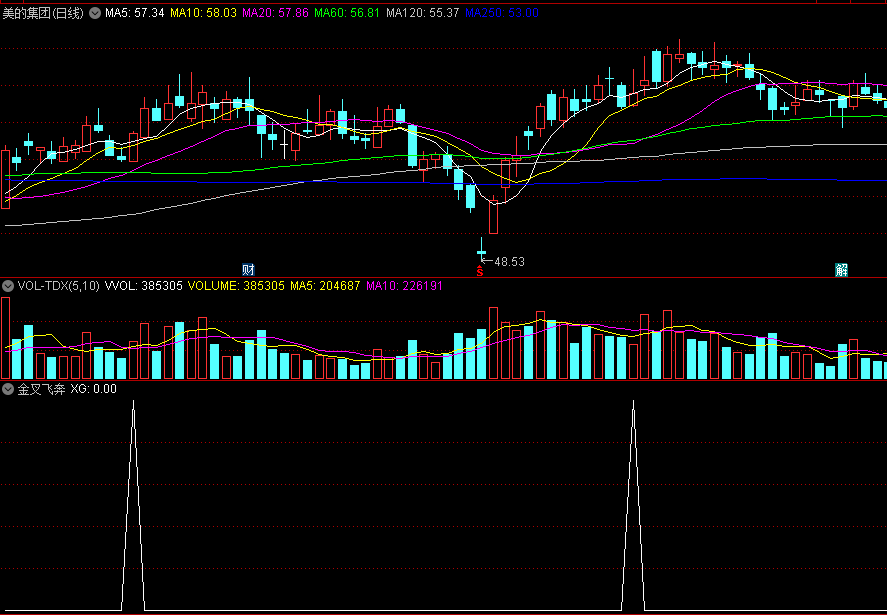Click the second XG signal spike peak
887x615 pixels.
point(634,402)
